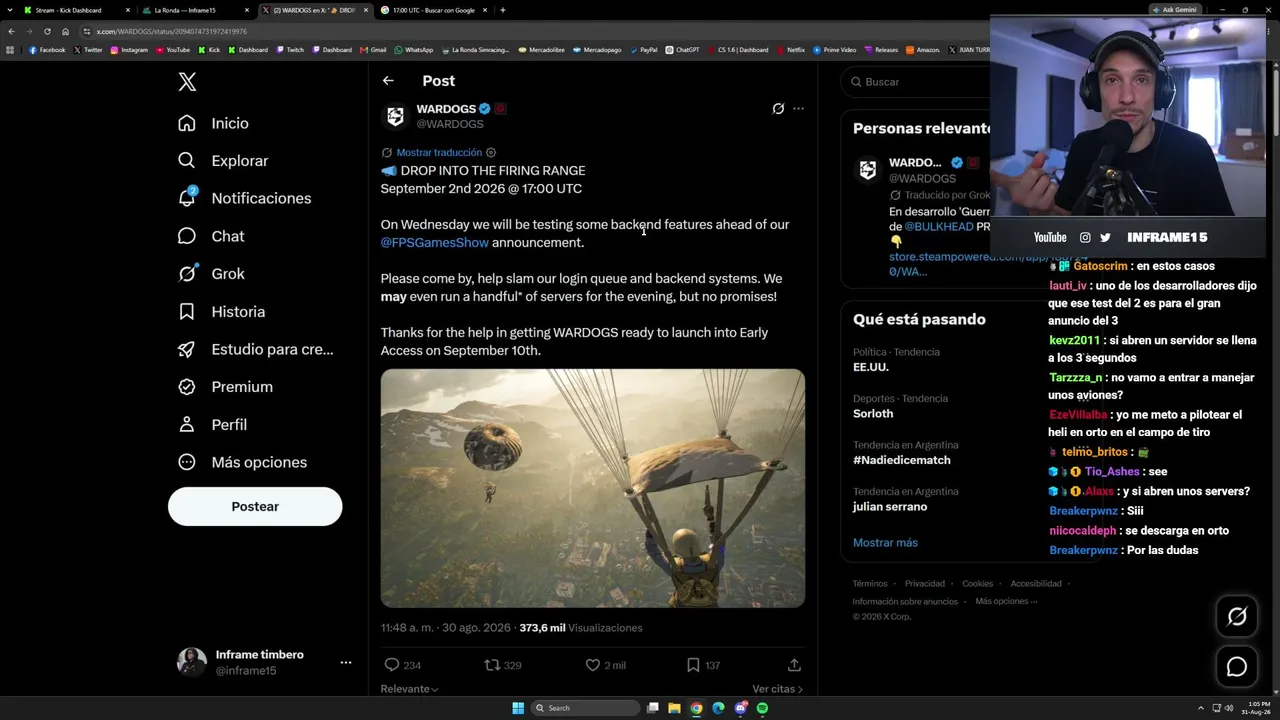Screen dimensions: 1280x720
Task: Open the #Nadiedicematch trend
Action: (x=902, y=460)
